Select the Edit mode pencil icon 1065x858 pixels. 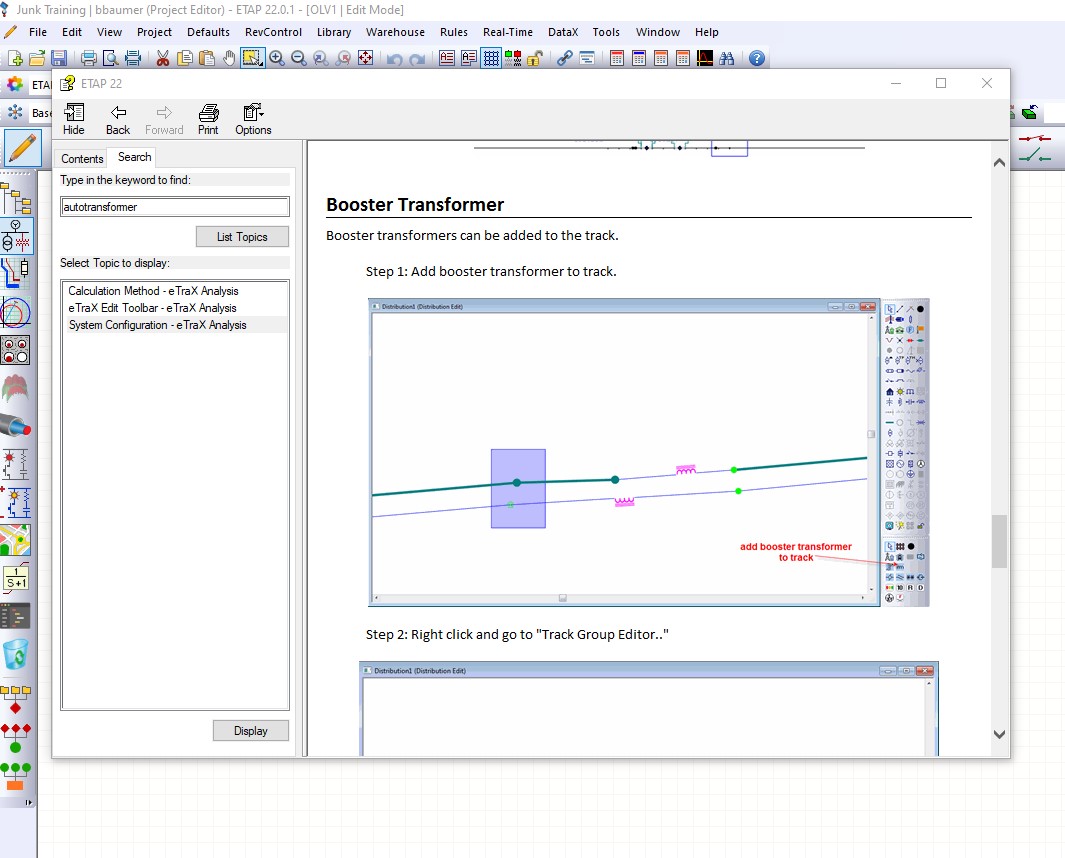[21, 149]
